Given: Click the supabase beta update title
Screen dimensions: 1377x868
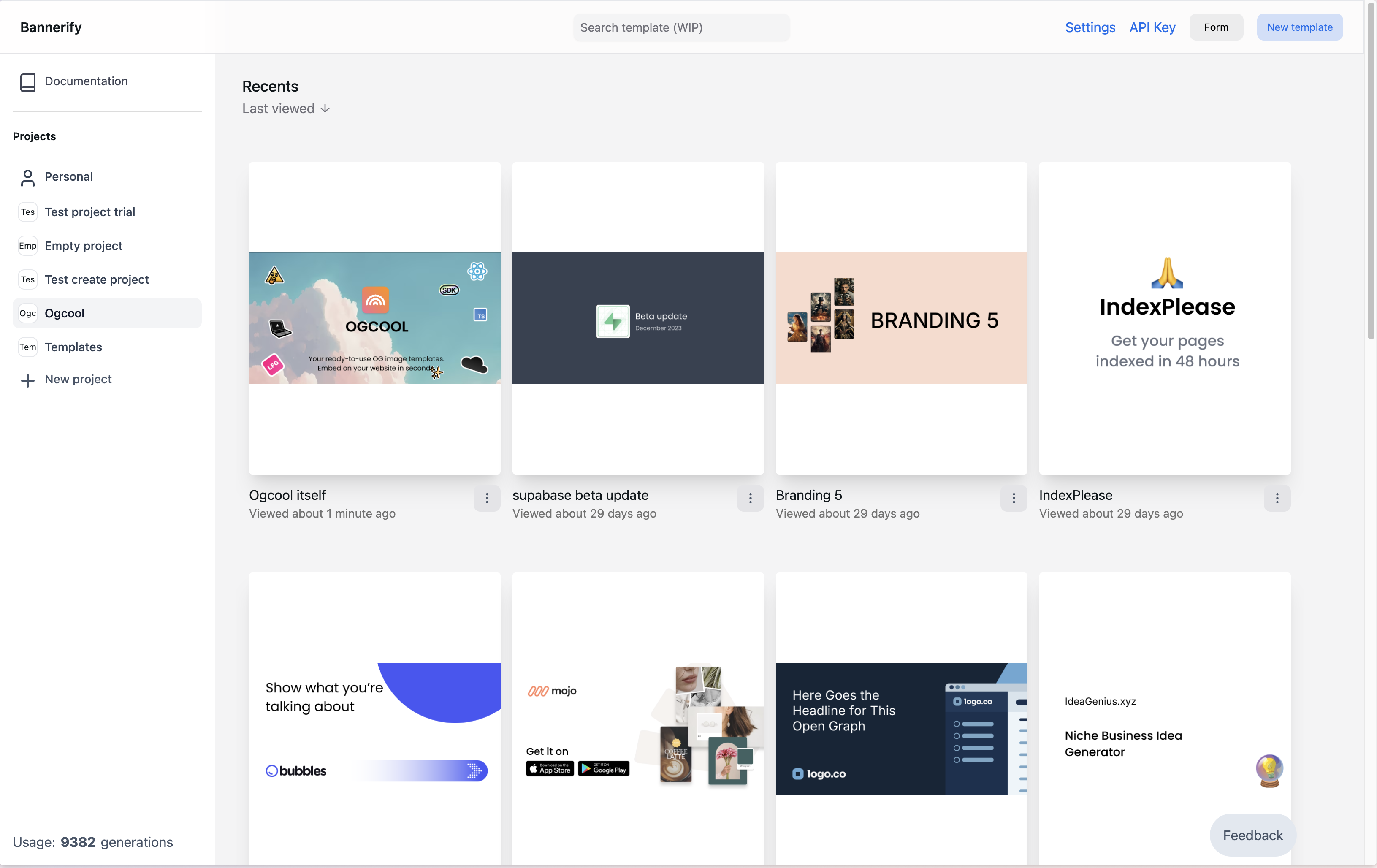Looking at the screenshot, I should click(580, 495).
